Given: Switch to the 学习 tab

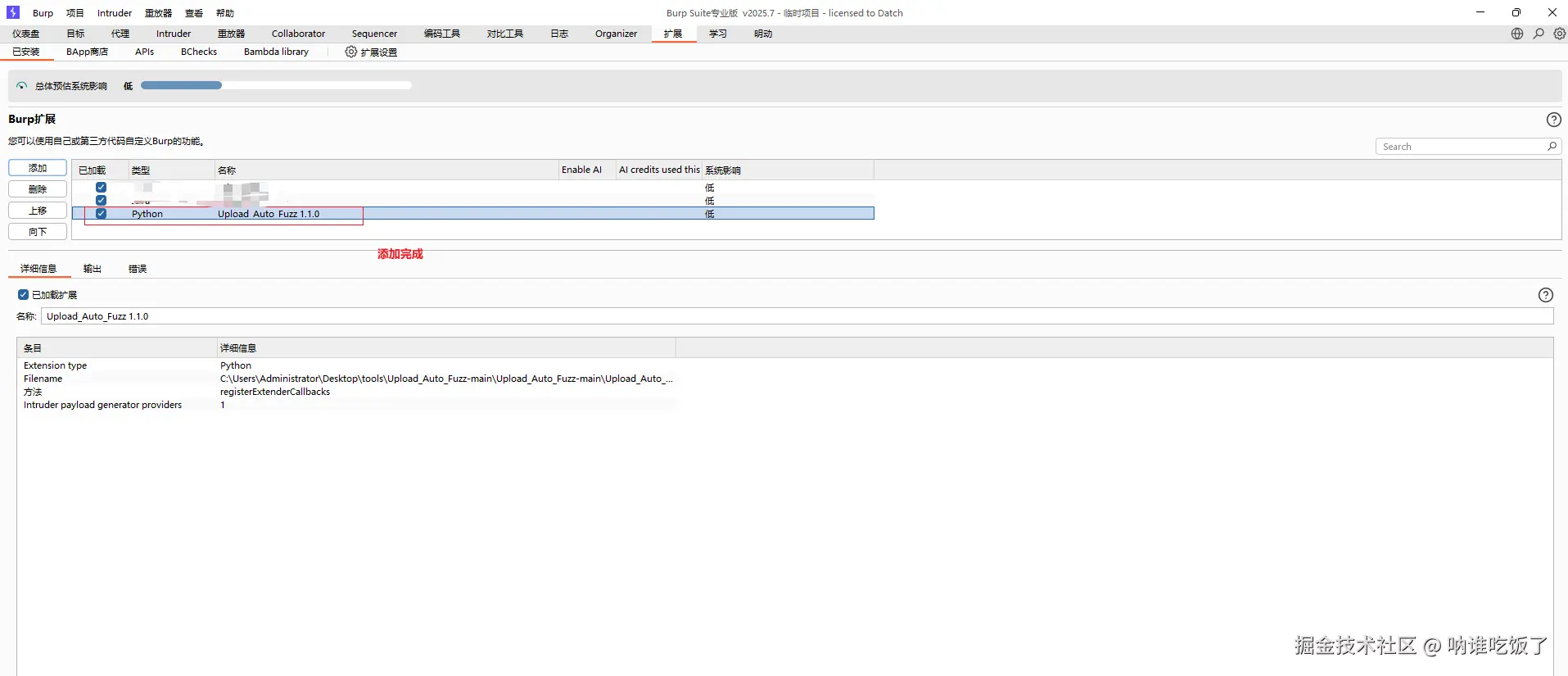Looking at the screenshot, I should coord(718,34).
